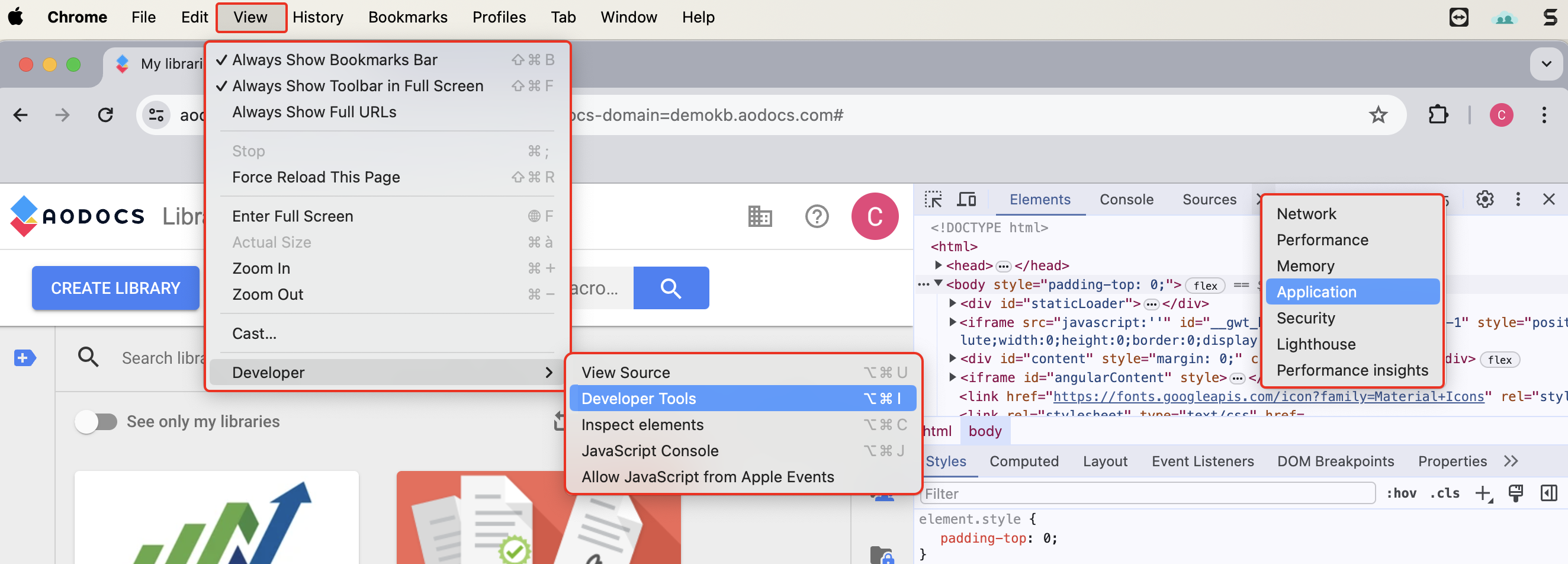Open the History menu
Image resolution: width=1568 pixels, height=564 pixels.
[x=317, y=17]
